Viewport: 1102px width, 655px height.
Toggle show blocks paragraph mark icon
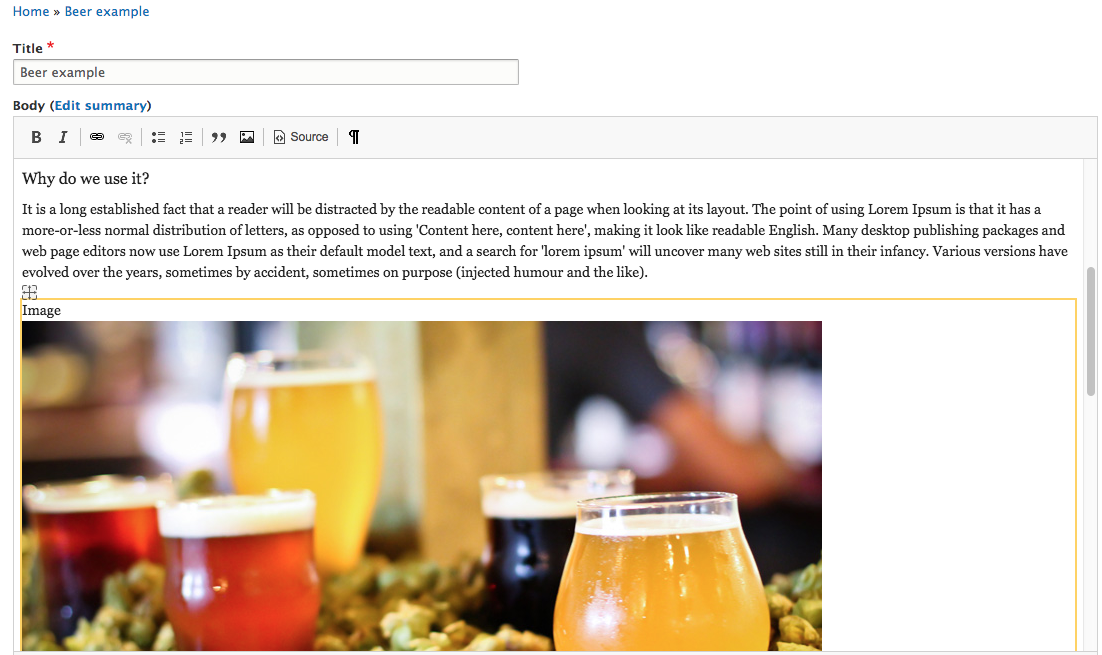pos(354,137)
